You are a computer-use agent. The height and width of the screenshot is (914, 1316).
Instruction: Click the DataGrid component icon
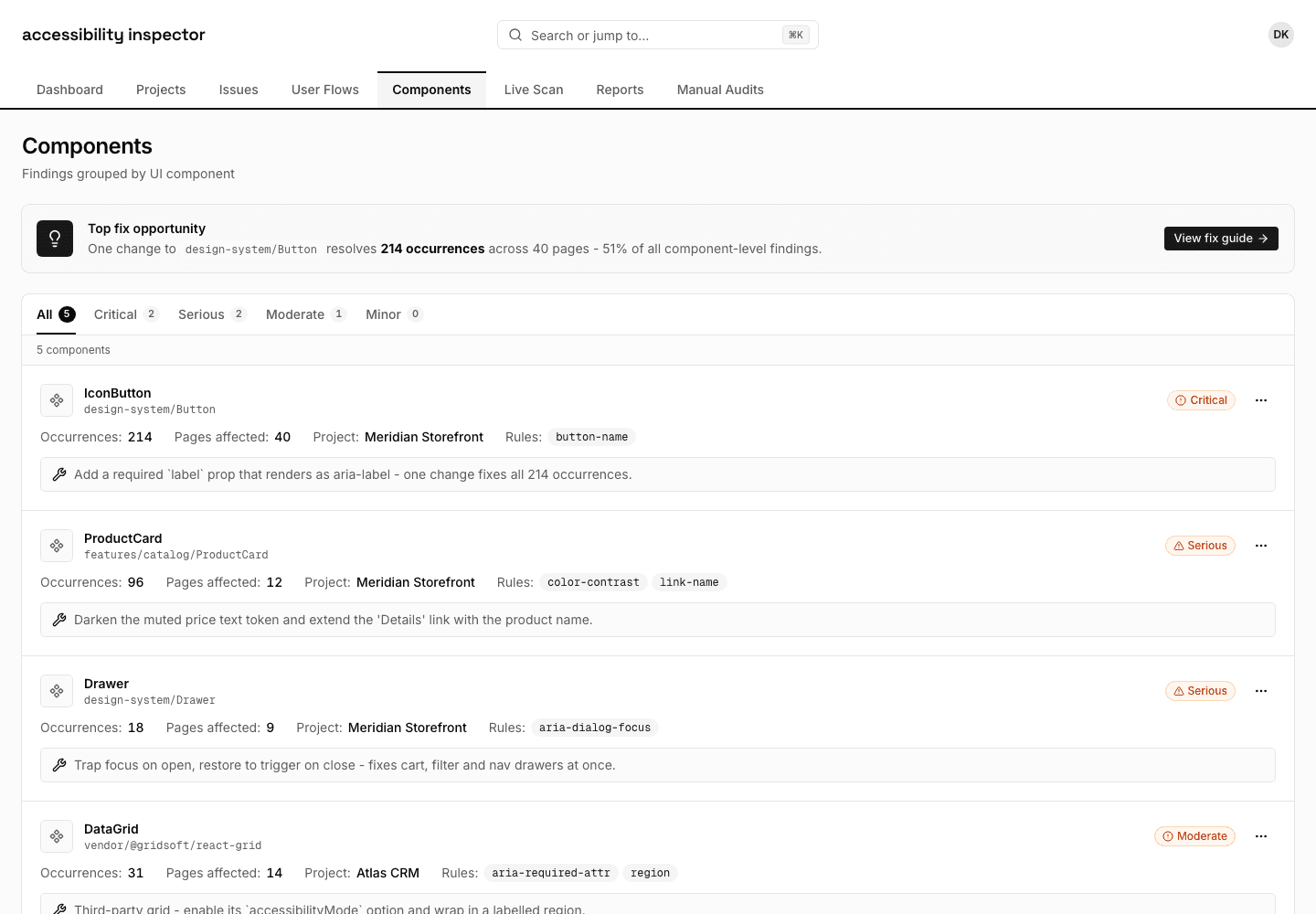(x=57, y=836)
